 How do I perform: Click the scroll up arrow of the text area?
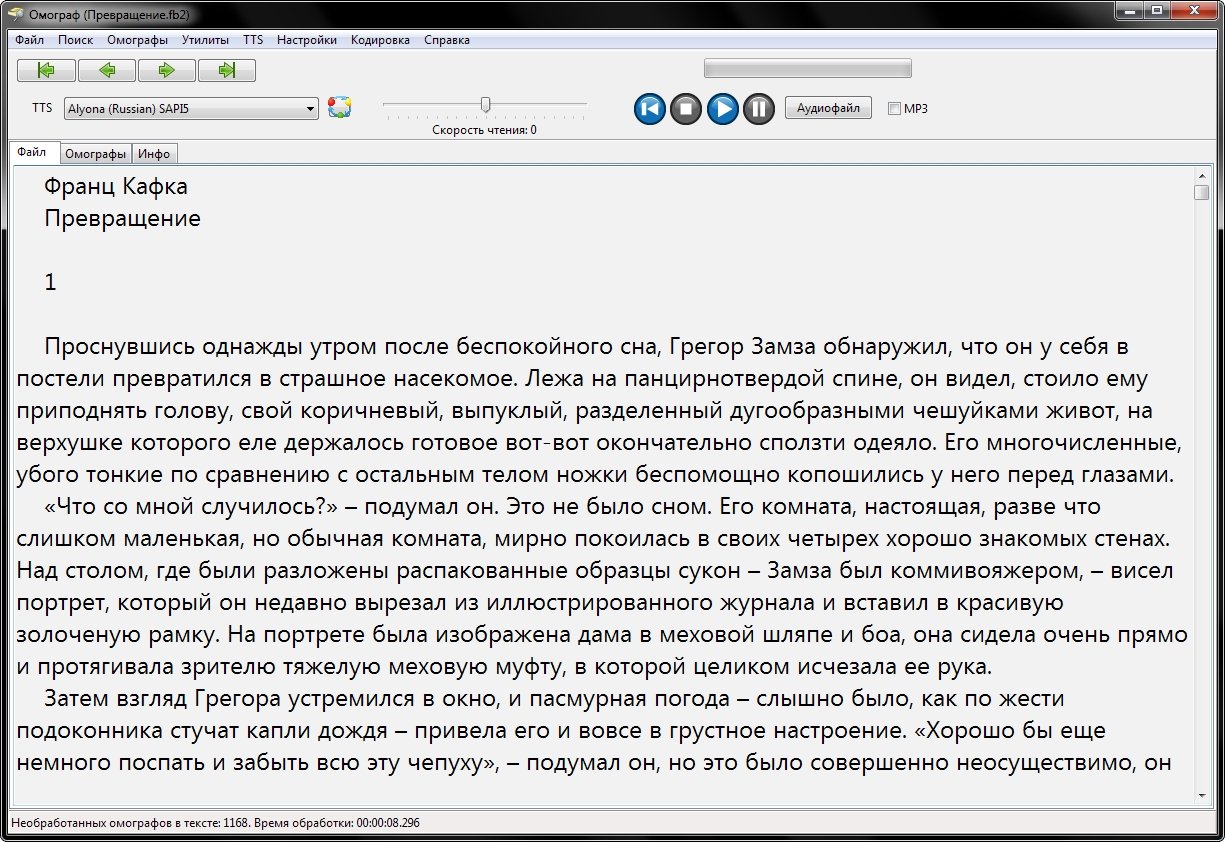point(1201,176)
